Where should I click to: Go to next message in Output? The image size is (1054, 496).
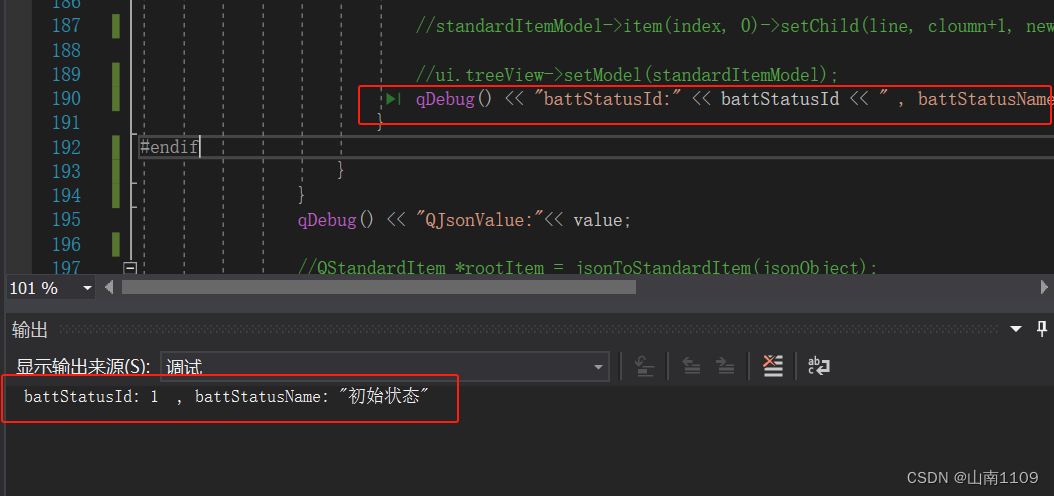pos(725,366)
